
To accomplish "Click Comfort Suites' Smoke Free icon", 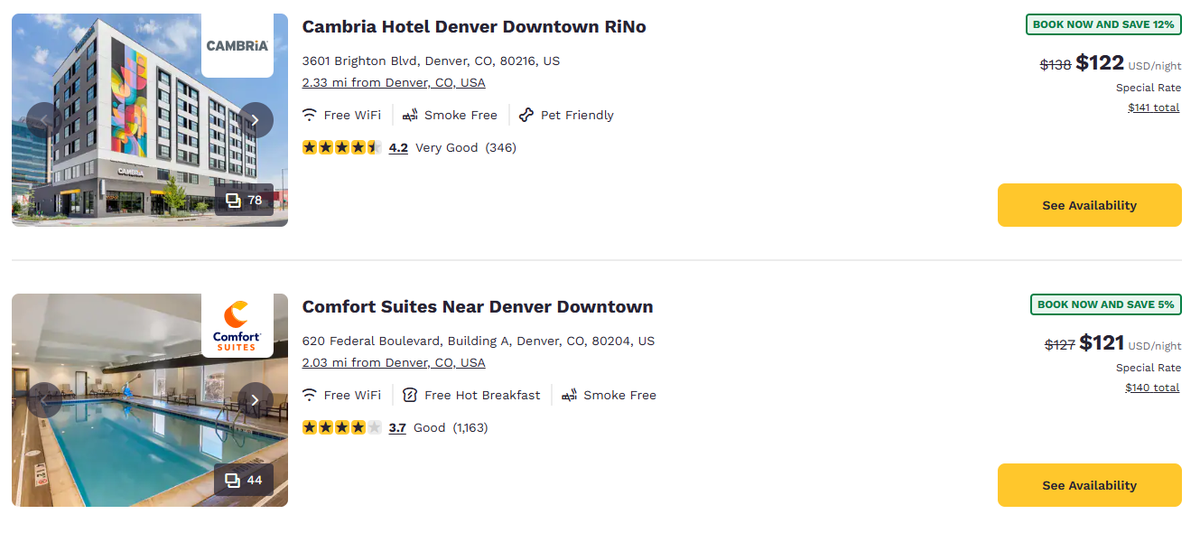I will 569,395.
